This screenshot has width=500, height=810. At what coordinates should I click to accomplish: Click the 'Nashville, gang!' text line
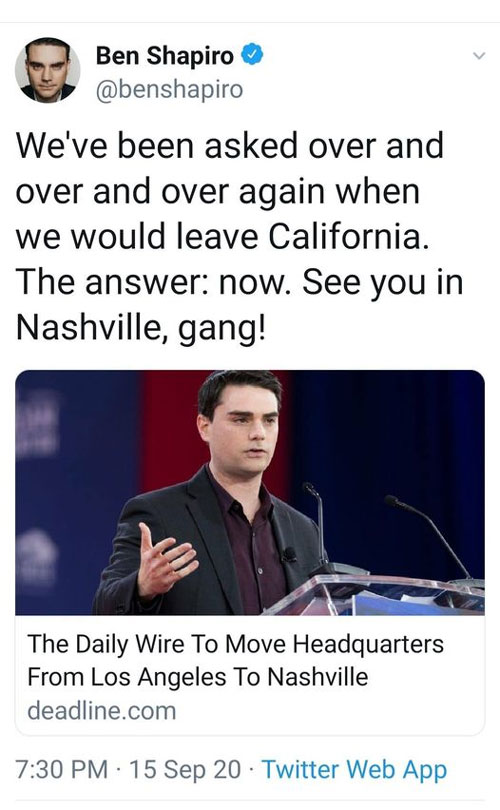[x=140, y=328]
